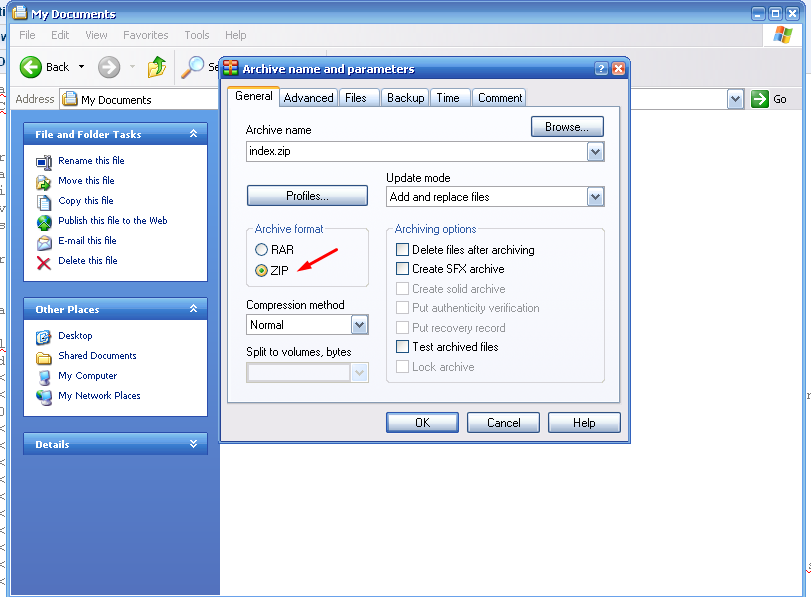Switch to the Comment tab
Screen dimensions: 811x597
pyautogui.click(x=500, y=98)
